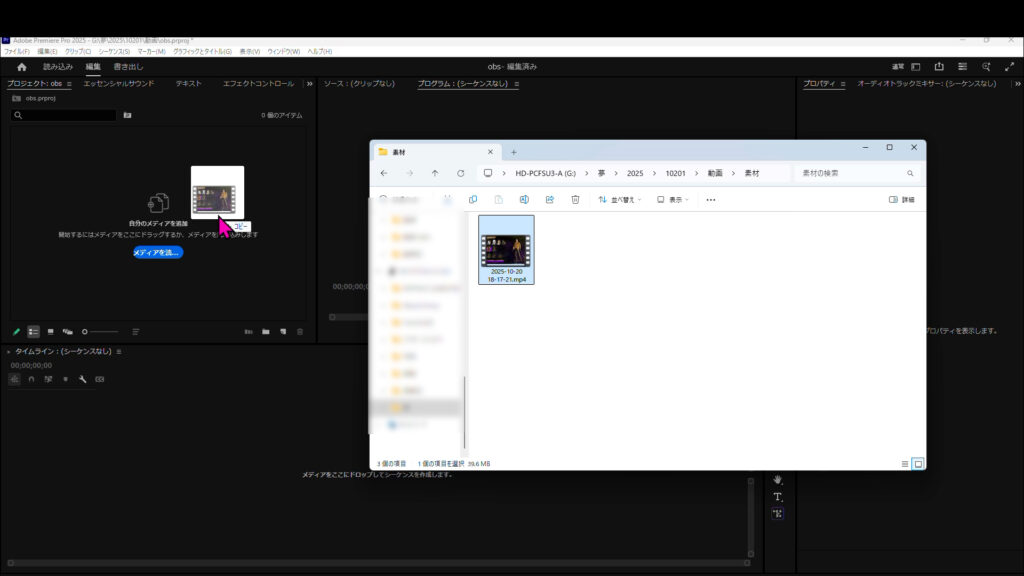
Task: Click the Home icon in Premiere
Action: coord(22,67)
